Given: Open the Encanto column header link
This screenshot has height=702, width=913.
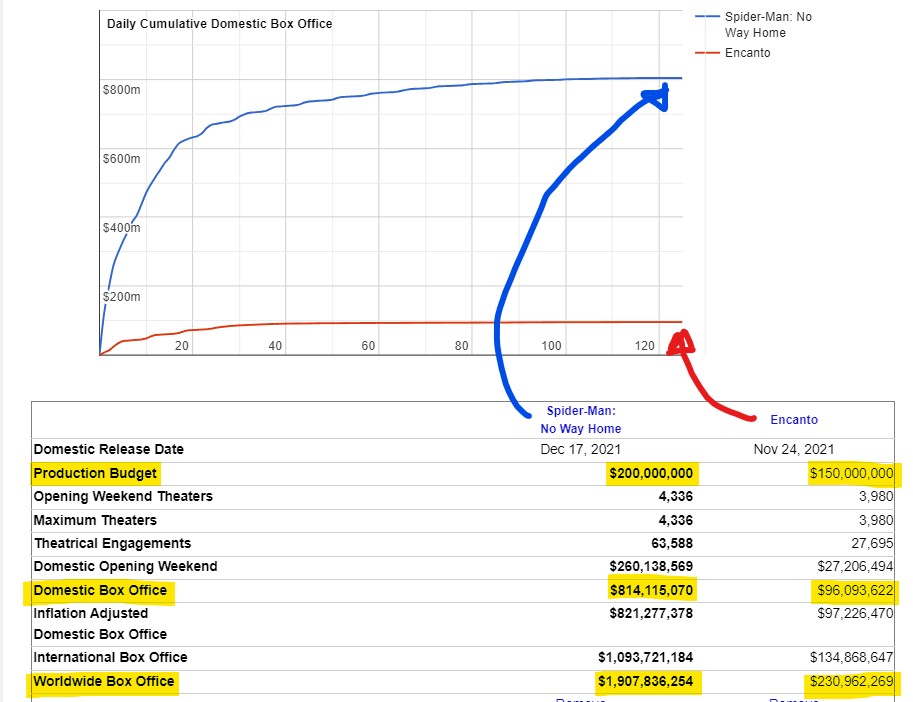Looking at the screenshot, I should [x=793, y=420].
